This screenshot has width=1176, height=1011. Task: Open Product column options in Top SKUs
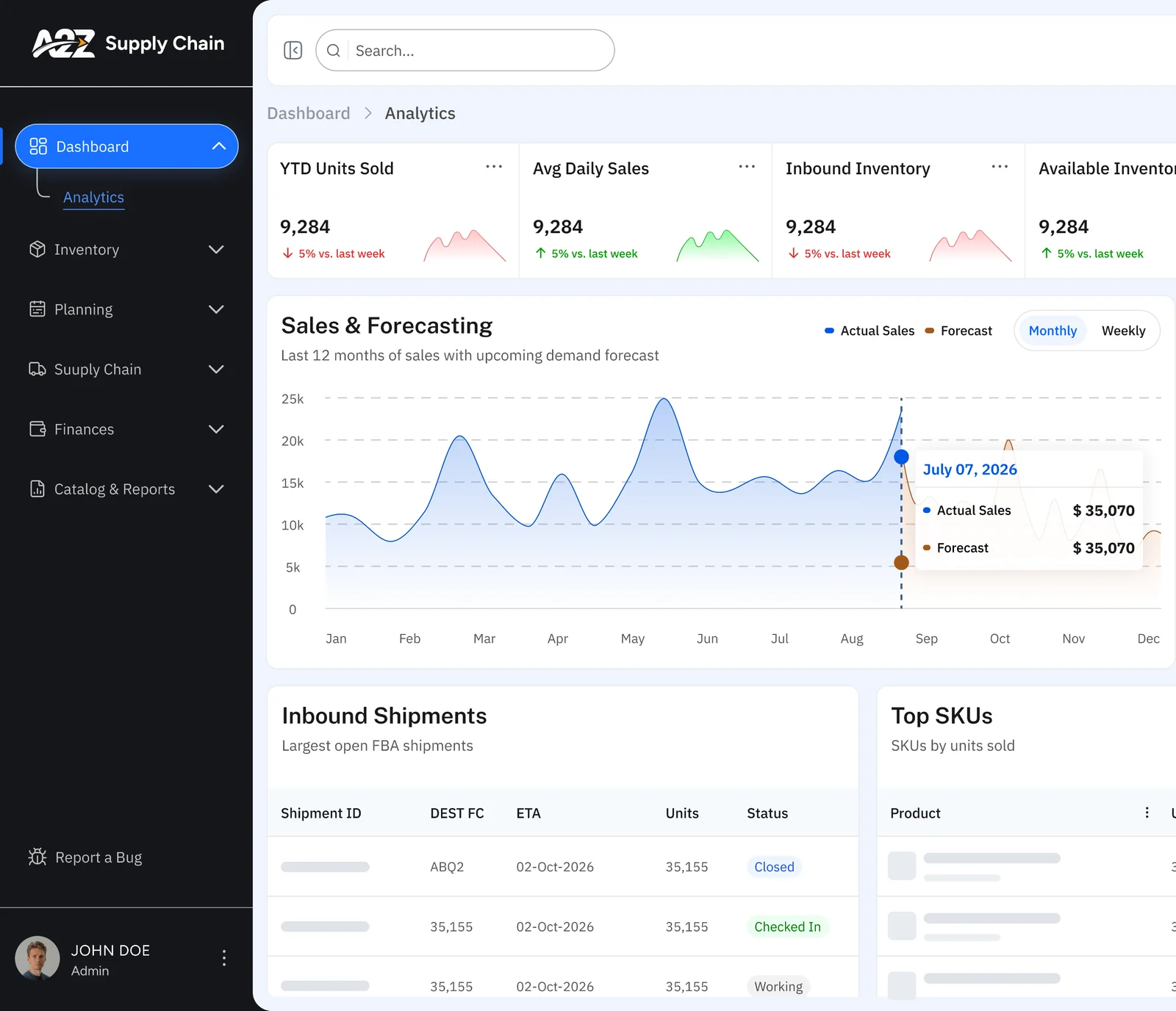click(x=1147, y=812)
